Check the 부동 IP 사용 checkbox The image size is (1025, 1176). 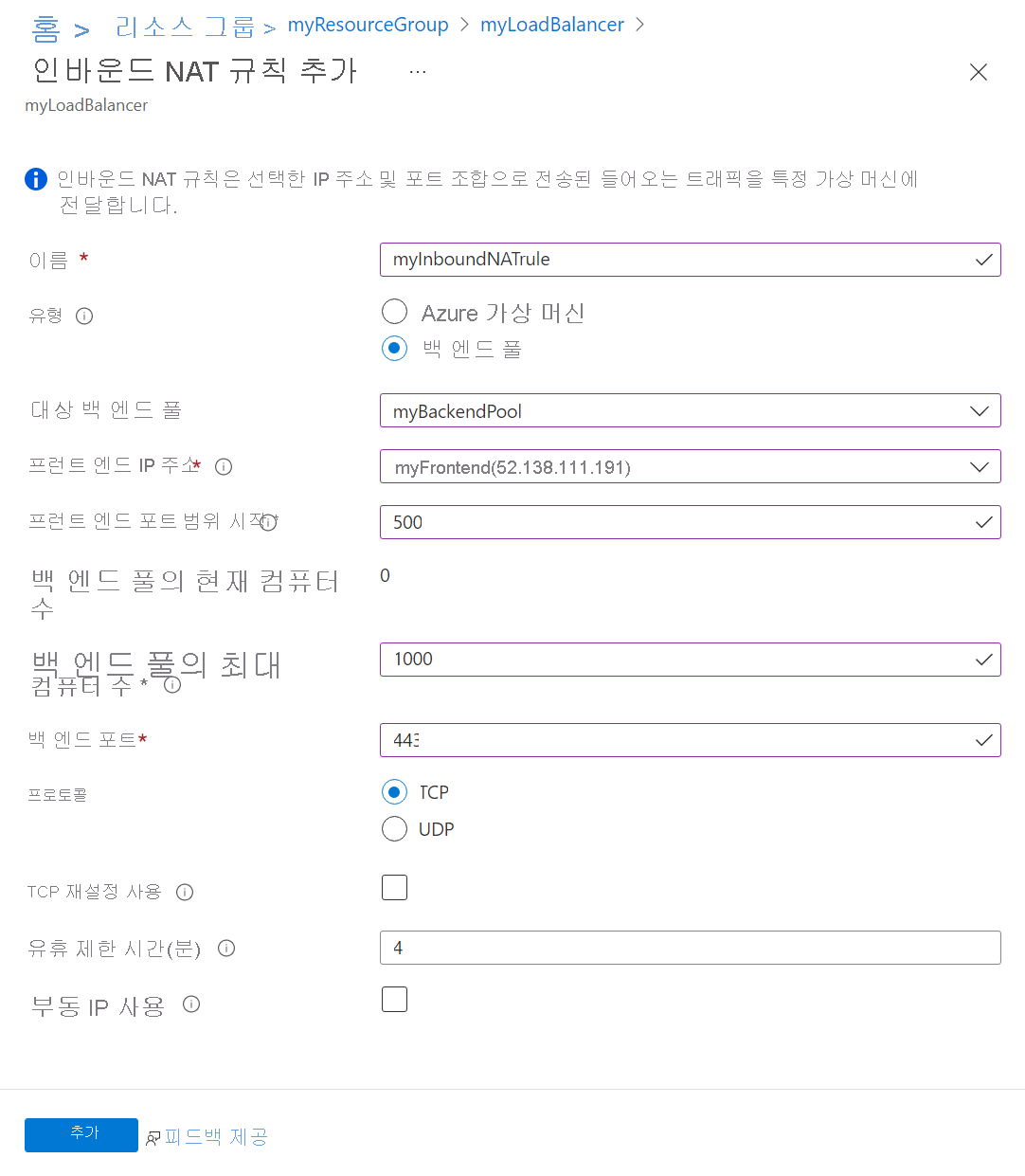394,999
